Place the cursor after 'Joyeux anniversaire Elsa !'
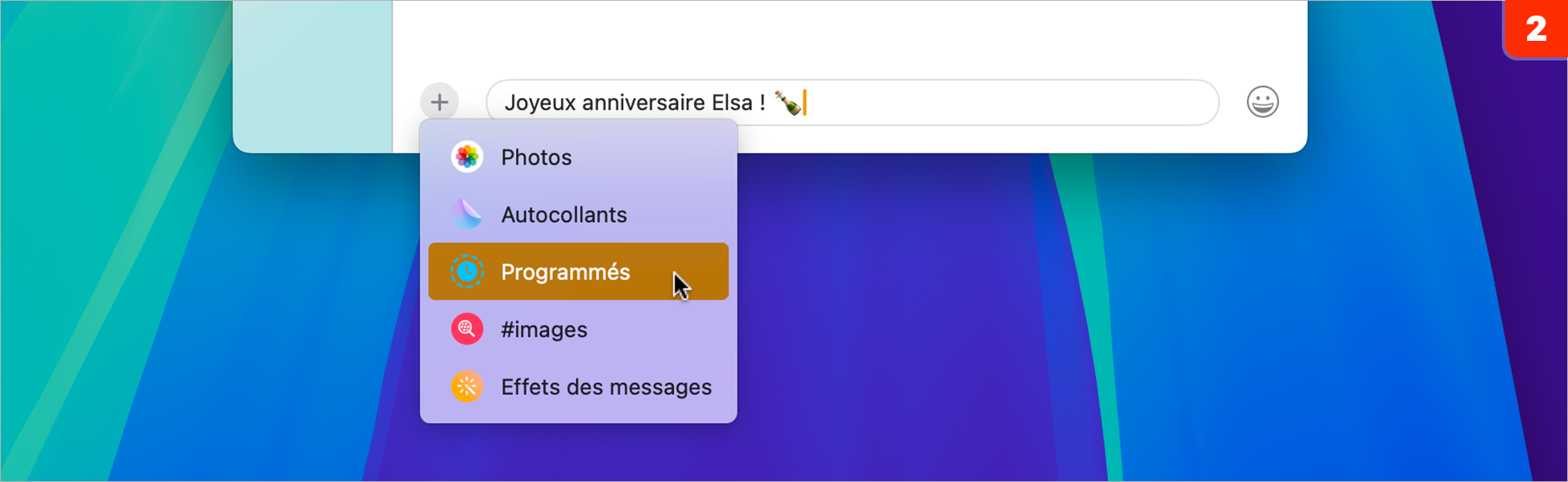Screen dimensions: 1568x482 coord(777,102)
